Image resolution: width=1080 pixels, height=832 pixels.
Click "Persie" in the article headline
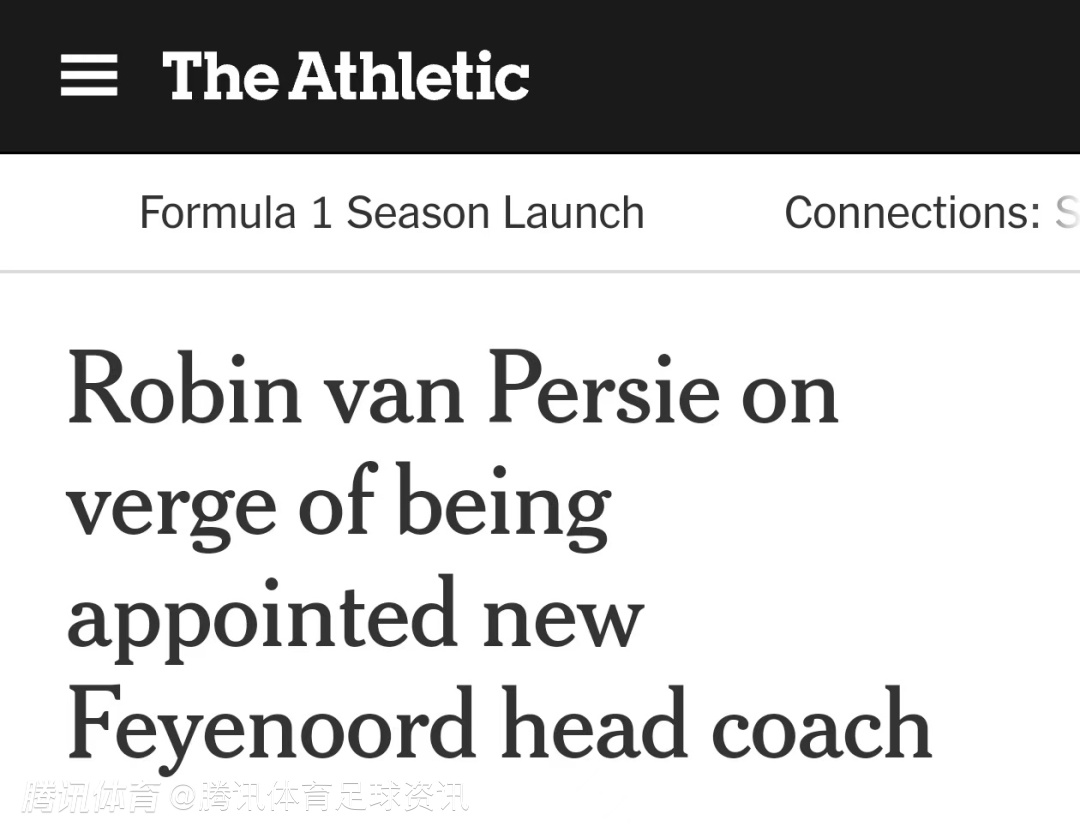[603, 392]
